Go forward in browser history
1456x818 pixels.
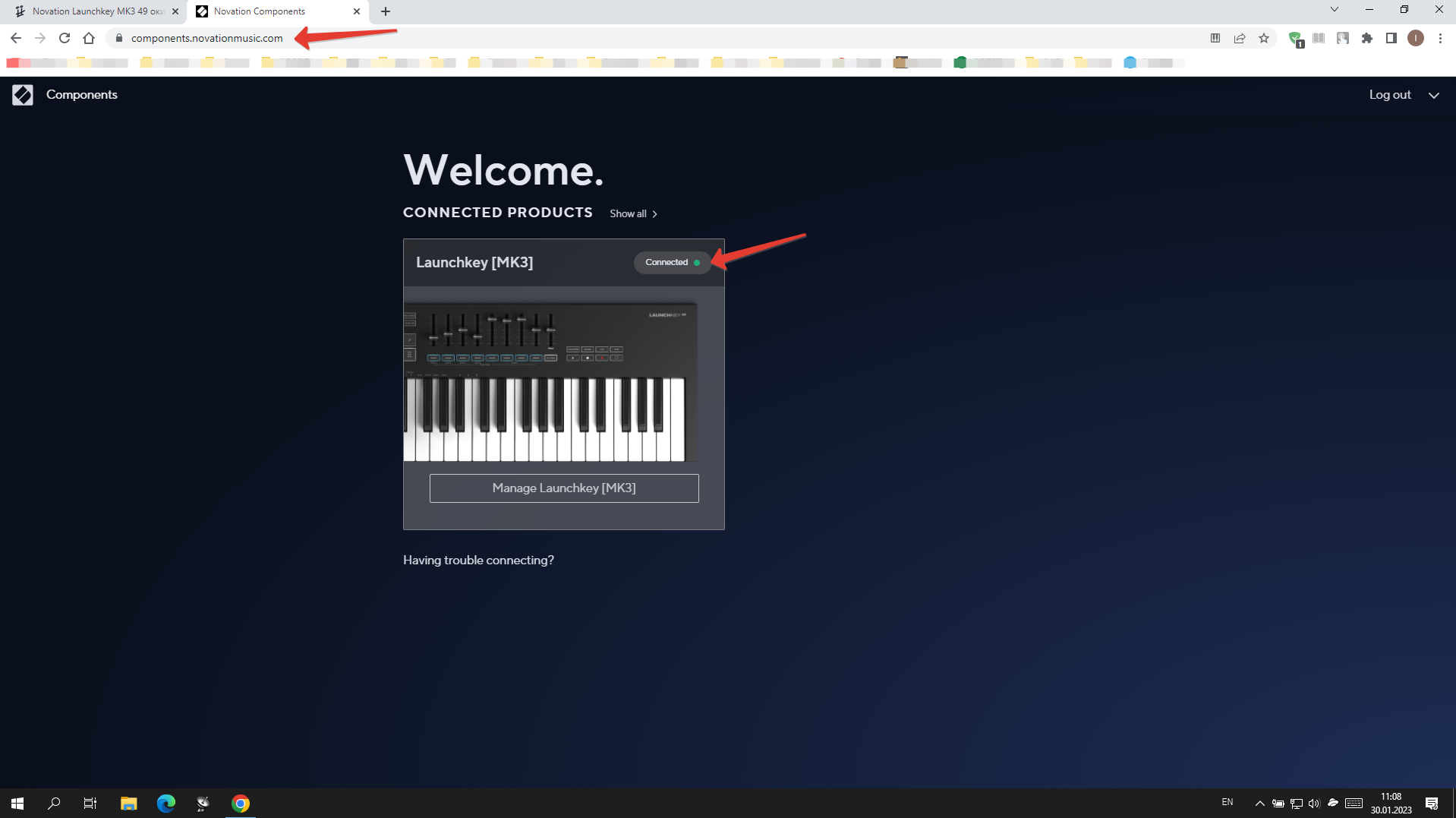tap(40, 38)
